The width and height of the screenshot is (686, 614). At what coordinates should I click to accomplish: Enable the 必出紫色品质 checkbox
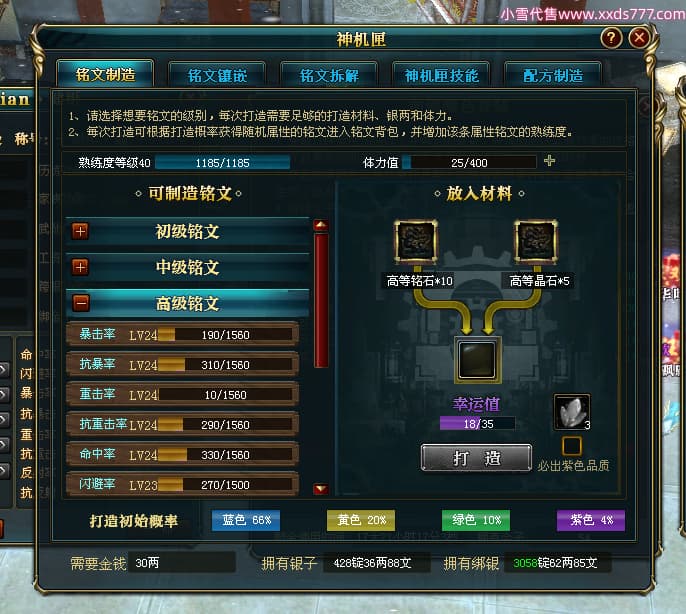click(571, 446)
